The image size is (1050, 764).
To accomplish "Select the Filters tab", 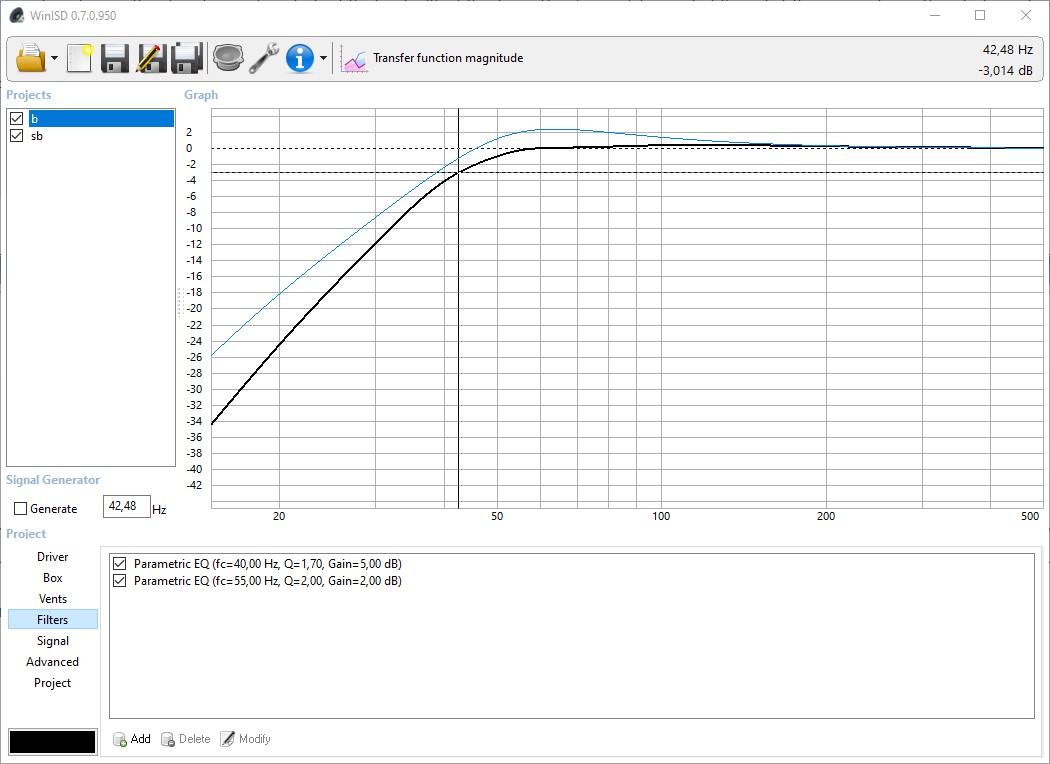I will (52, 620).
